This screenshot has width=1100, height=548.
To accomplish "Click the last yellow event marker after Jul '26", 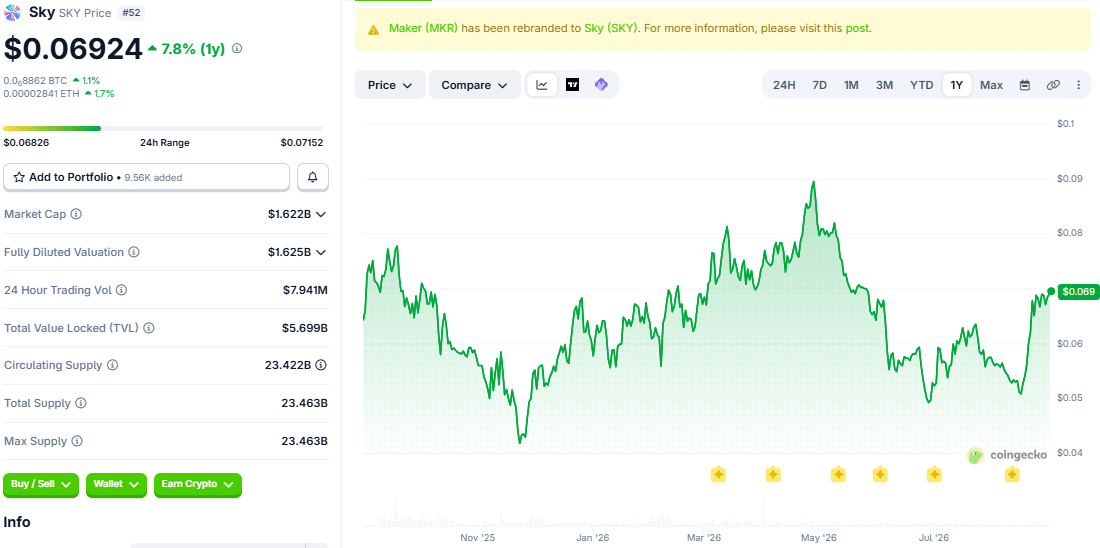I will coord(1012,475).
